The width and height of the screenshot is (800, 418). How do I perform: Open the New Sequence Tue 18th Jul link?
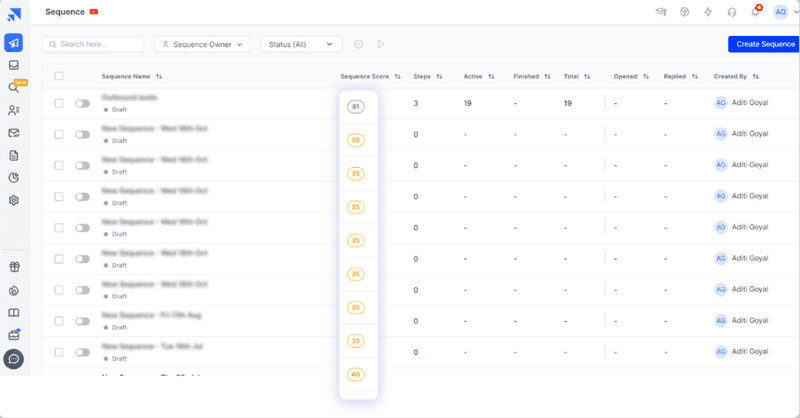(x=152, y=346)
